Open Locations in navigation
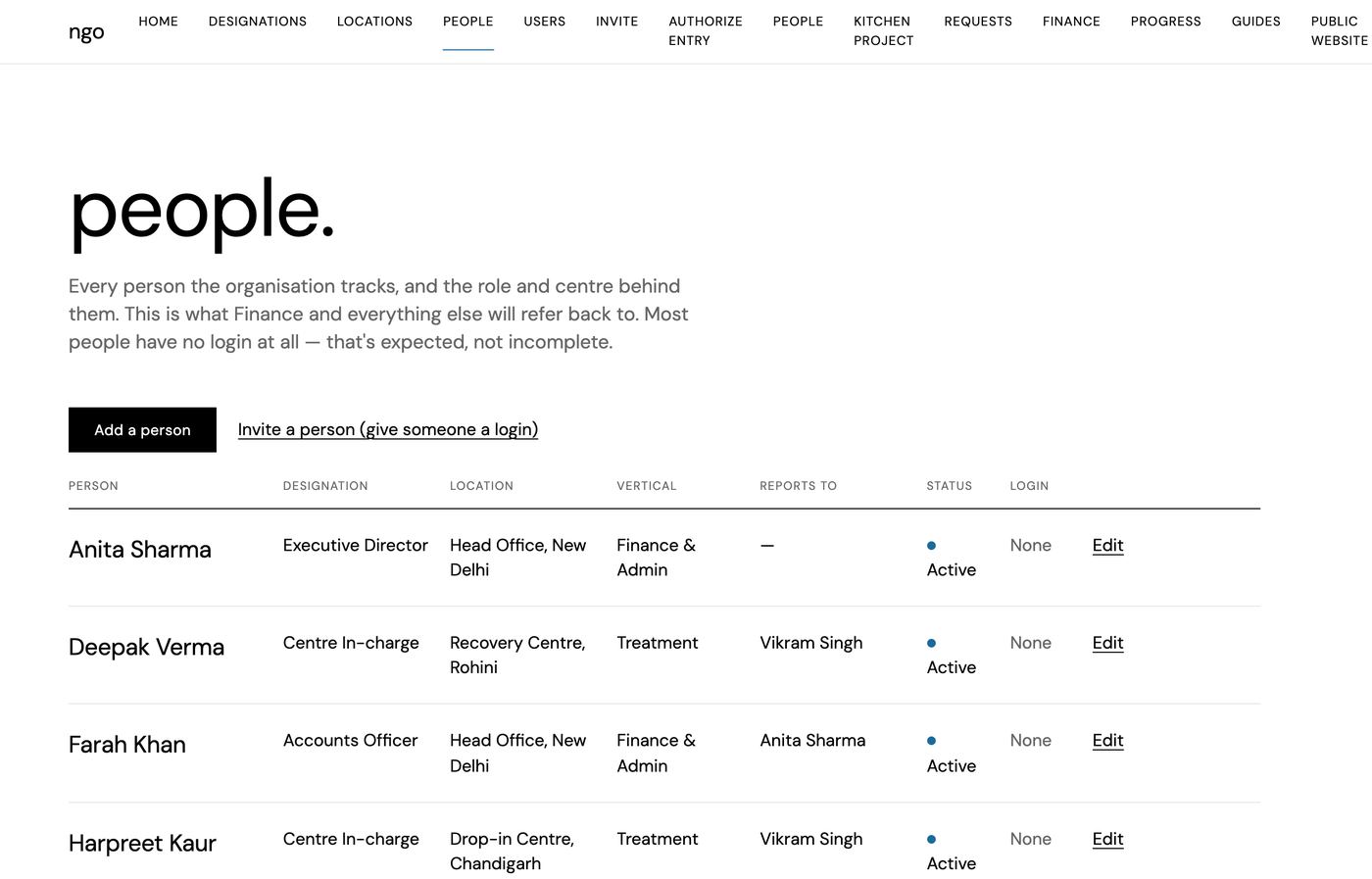Viewport: 1372px width, 879px height. point(374,22)
